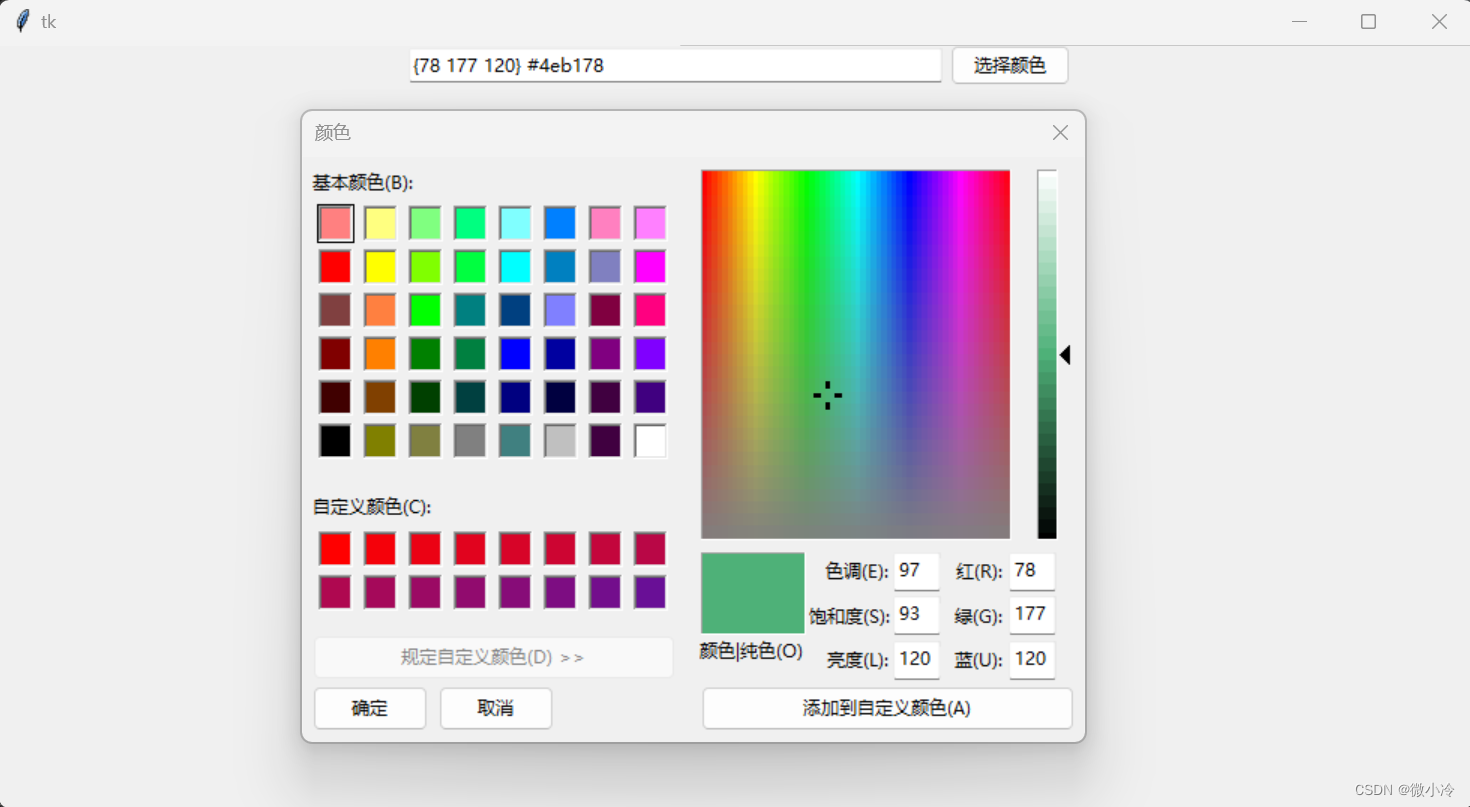Screen dimensions: 1470x807
Task: Select the last custom swatch in first row
Action: (x=650, y=549)
